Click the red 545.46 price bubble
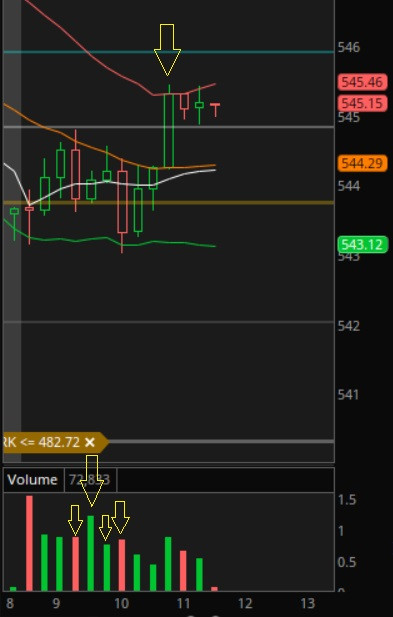 click(362, 82)
